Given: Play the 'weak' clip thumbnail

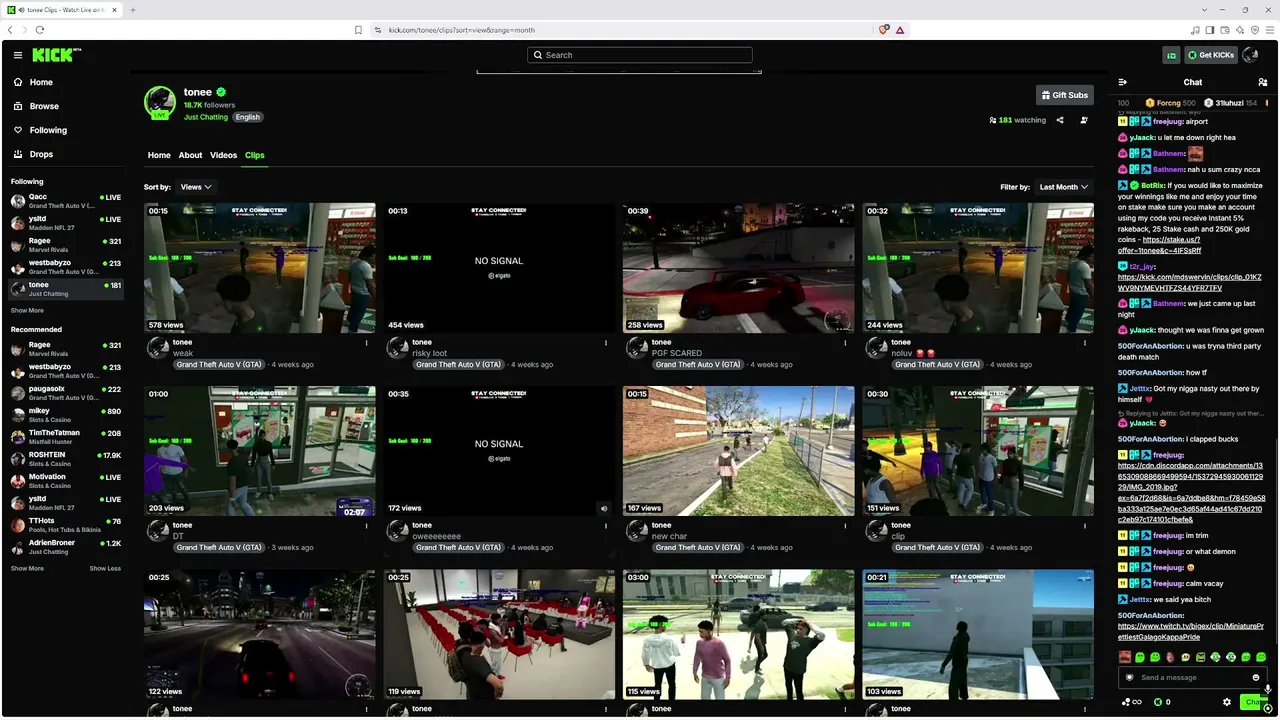Looking at the screenshot, I should (260, 268).
